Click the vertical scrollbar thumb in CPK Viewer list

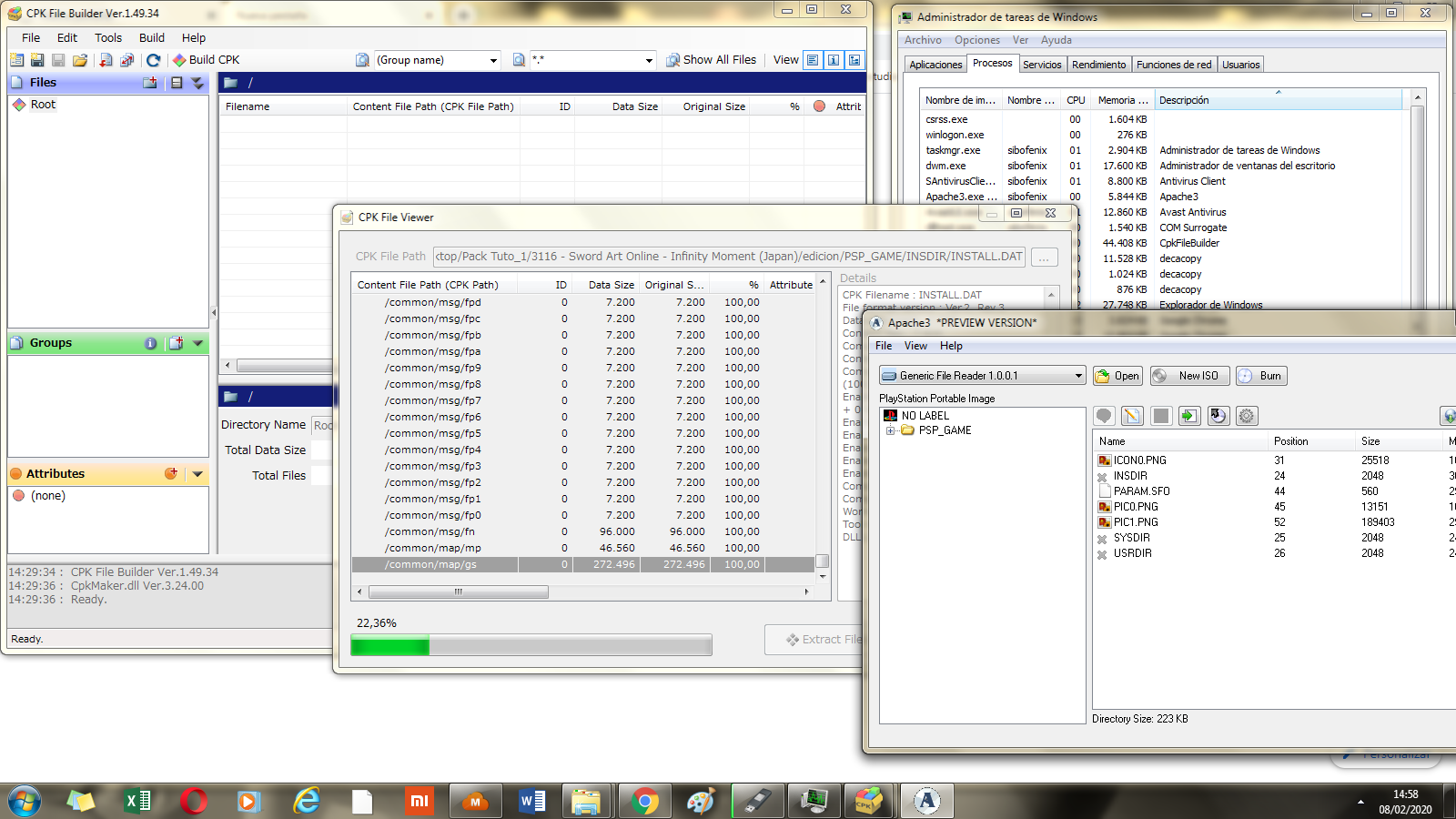822,561
